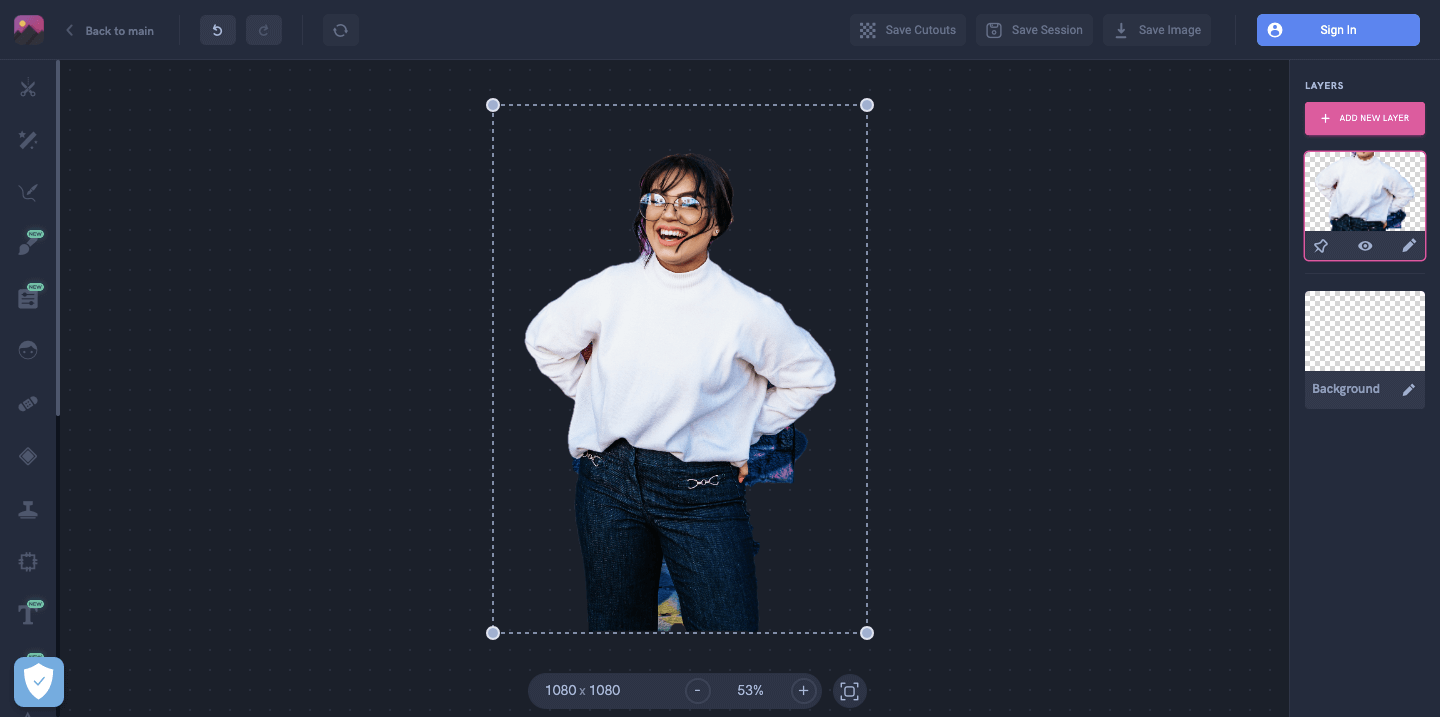
Task: Pick the new Brush tool
Action: [x=28, y=242]
